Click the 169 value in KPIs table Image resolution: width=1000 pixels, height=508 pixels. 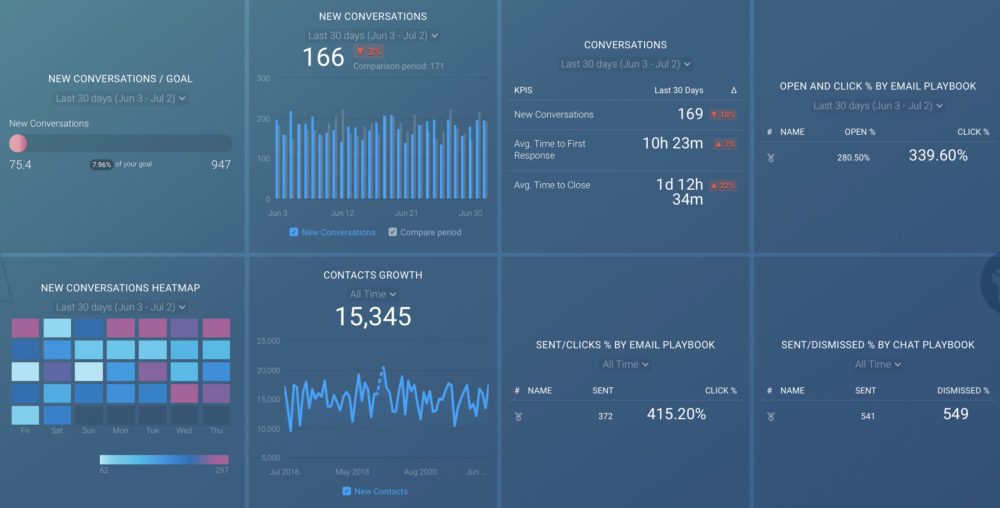pyautogui.click(x=690, y=114)
